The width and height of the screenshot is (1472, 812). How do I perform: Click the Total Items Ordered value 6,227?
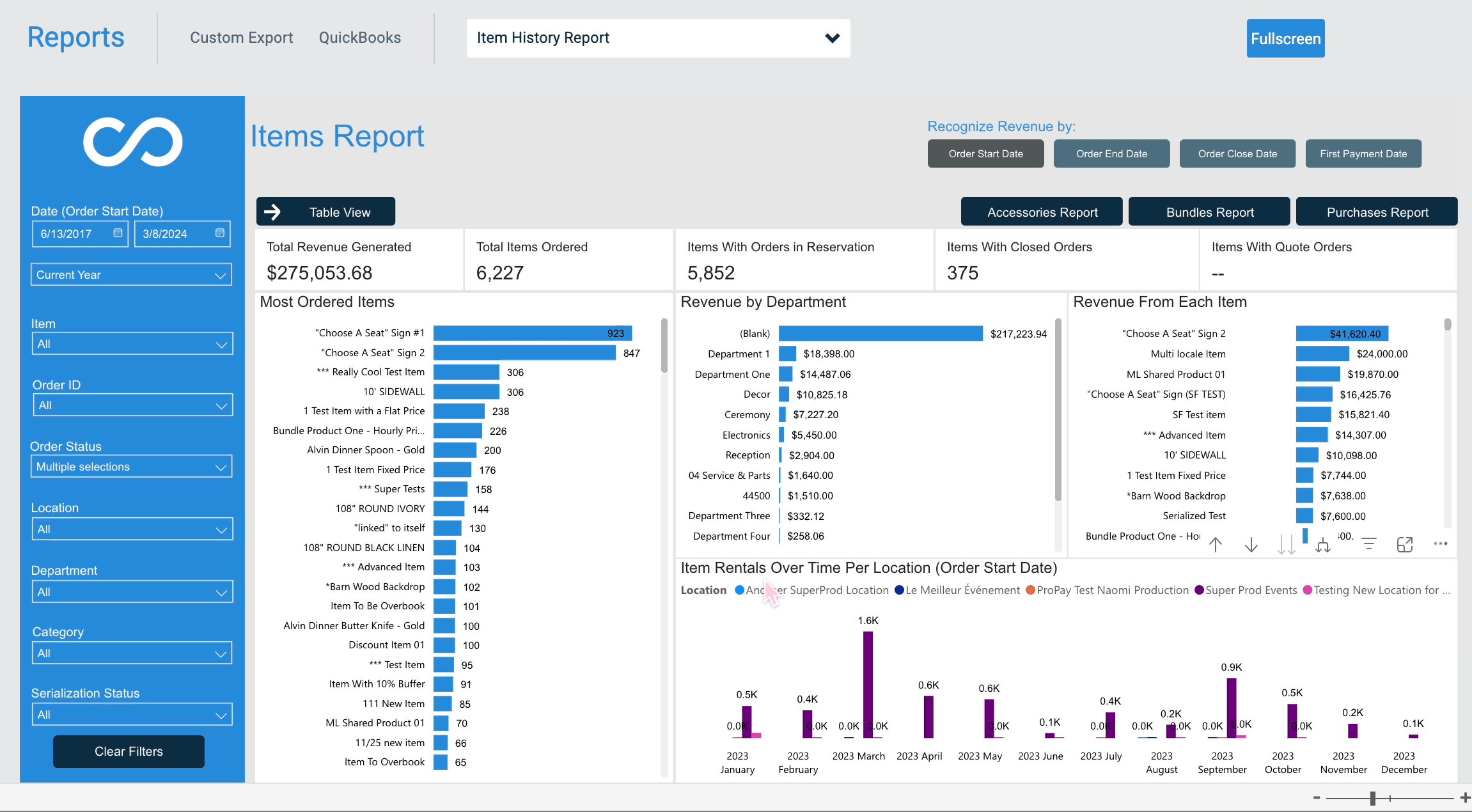coord(500,273)
